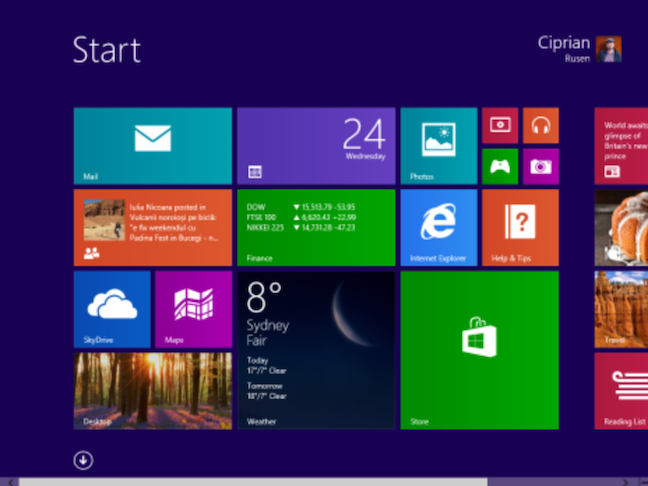
Task: Launch the Music headphones tile
Action: pyautogui.click(x=541, y=125)
